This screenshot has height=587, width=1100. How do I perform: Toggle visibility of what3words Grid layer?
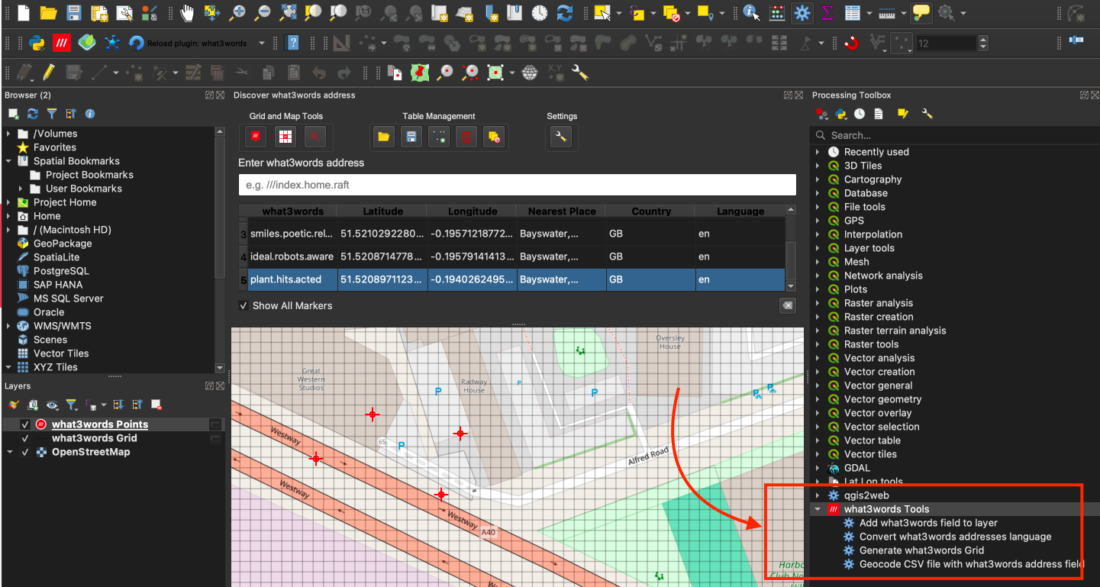point(25,438)
